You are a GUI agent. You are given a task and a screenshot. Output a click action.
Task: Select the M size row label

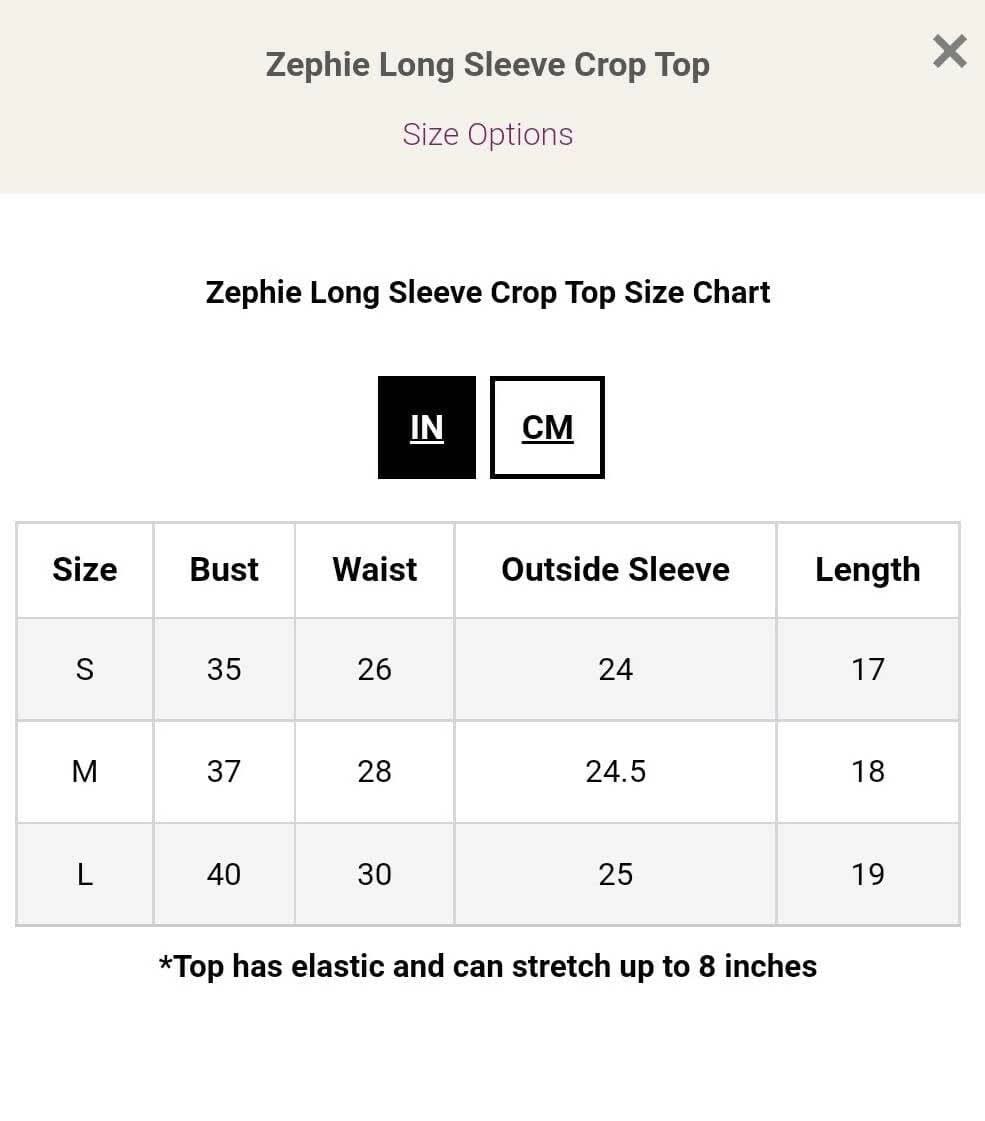point(85,771)
